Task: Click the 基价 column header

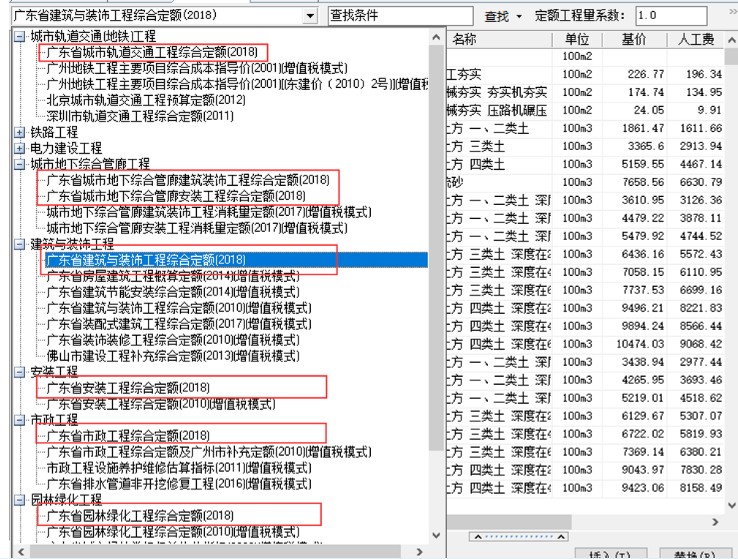Action: click(x=634, y=39)
